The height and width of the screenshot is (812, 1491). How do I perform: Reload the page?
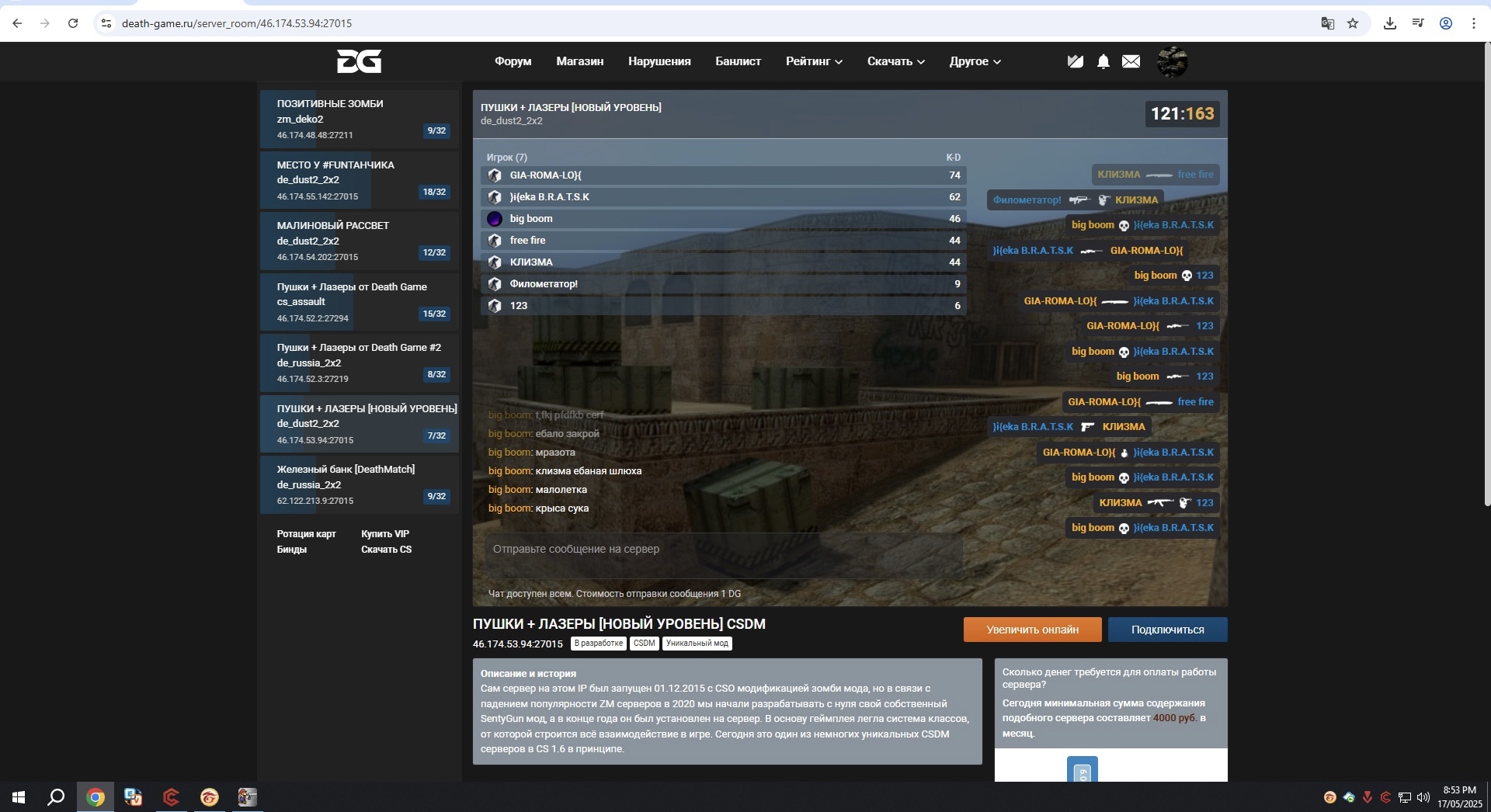click(x=73, y=23)
